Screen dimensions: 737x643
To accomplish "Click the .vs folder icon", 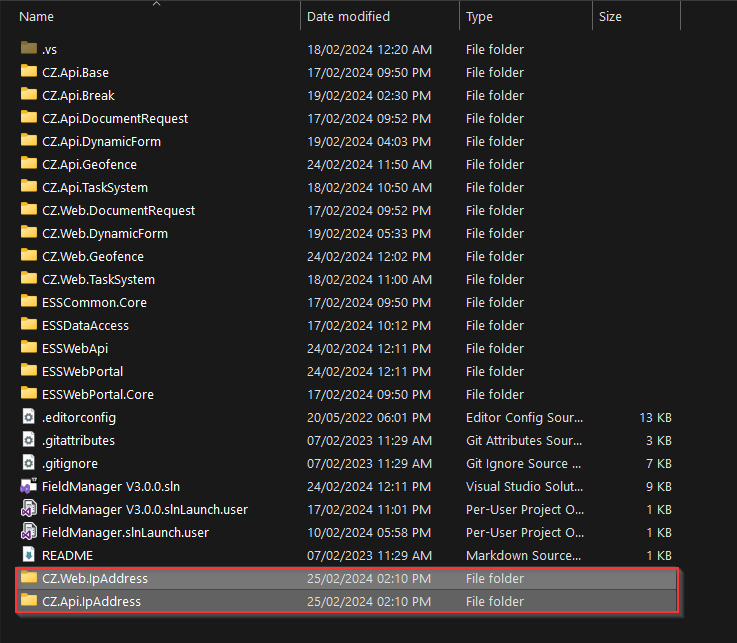I will coord(29,48).
